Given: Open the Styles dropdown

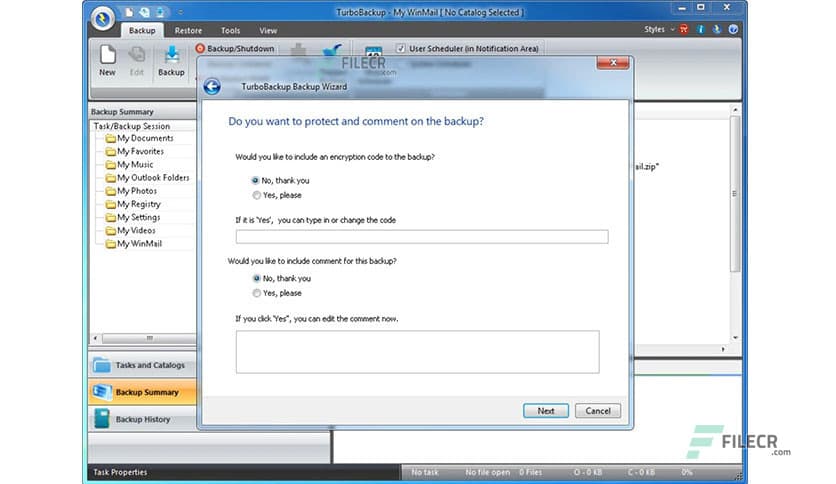Looking at the screenshot, I should point(658,29).
